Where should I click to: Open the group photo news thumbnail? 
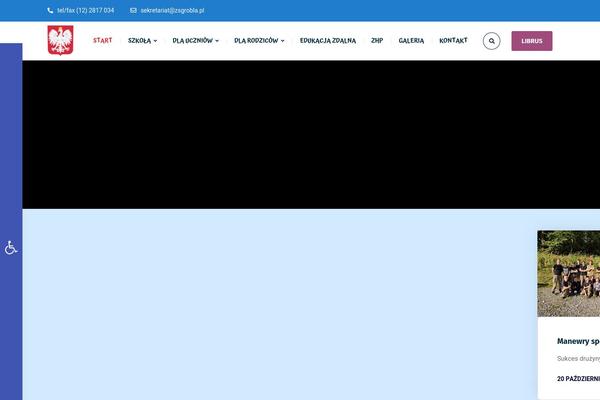[x=569, y=274]
